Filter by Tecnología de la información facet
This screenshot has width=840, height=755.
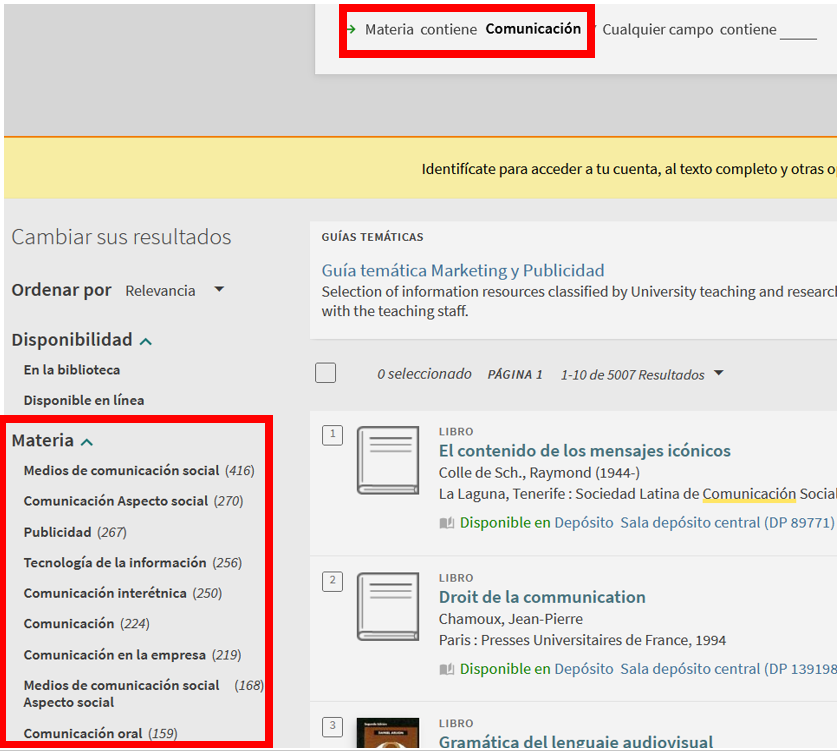(x=115, y=563)
